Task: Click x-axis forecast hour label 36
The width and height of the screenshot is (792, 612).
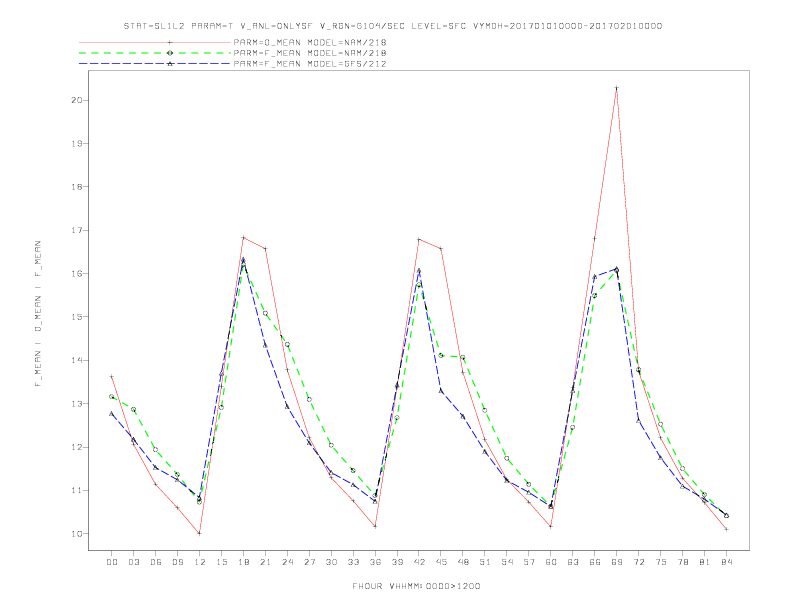Action: pos(375,562)
